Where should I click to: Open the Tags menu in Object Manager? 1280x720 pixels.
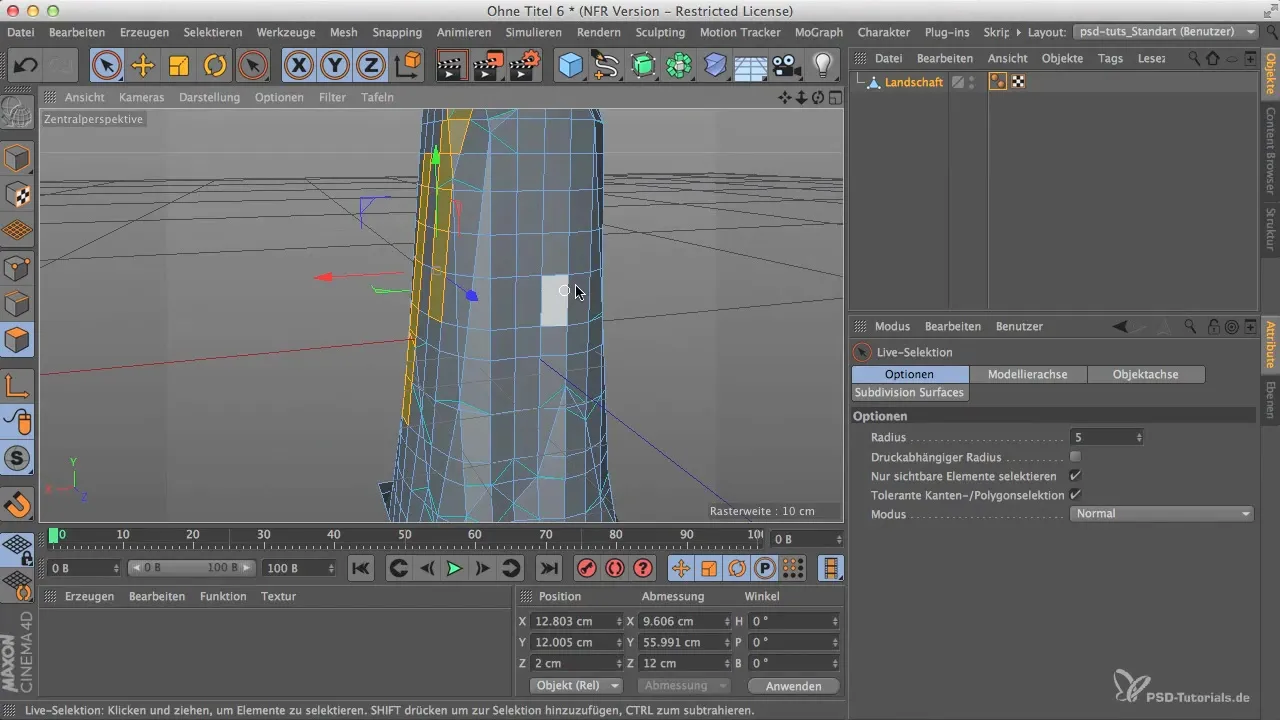(x=1110, y=58)
